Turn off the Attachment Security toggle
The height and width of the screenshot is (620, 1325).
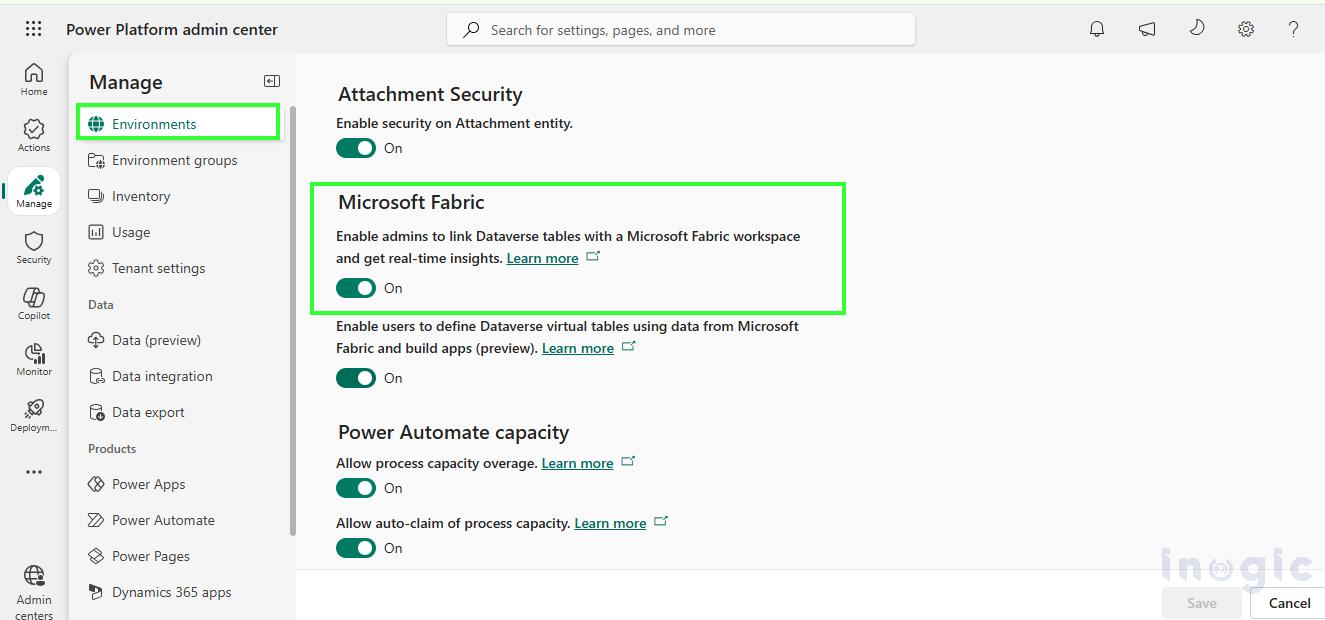point(356,148)
